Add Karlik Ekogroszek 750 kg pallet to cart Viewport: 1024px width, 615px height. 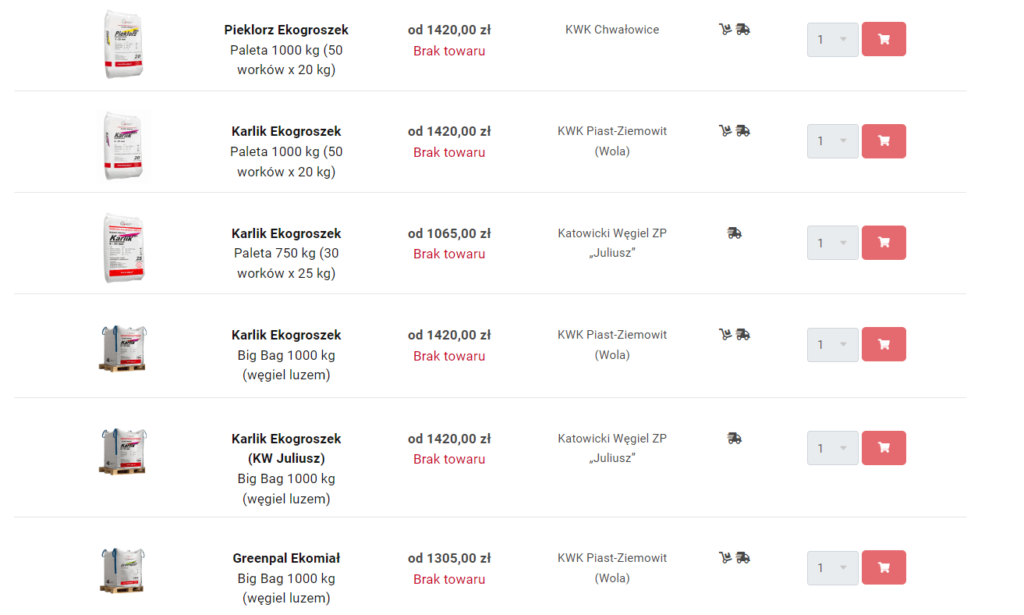884,243
